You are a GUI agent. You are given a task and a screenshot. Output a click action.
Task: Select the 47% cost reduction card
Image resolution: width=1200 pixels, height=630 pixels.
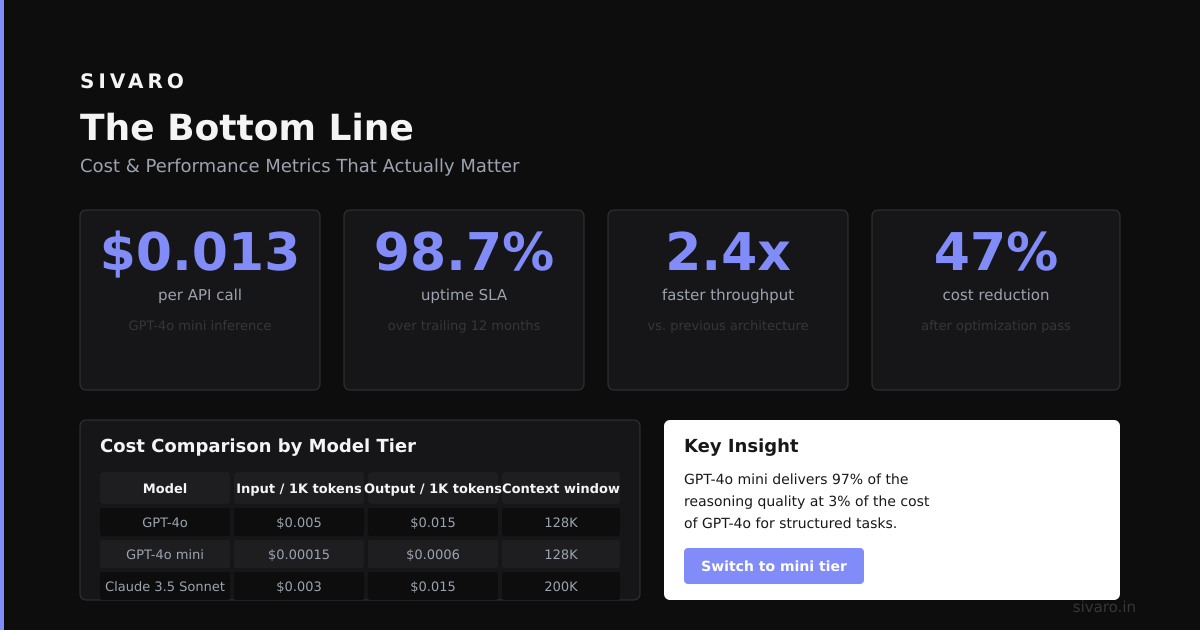tap(996, 300)
